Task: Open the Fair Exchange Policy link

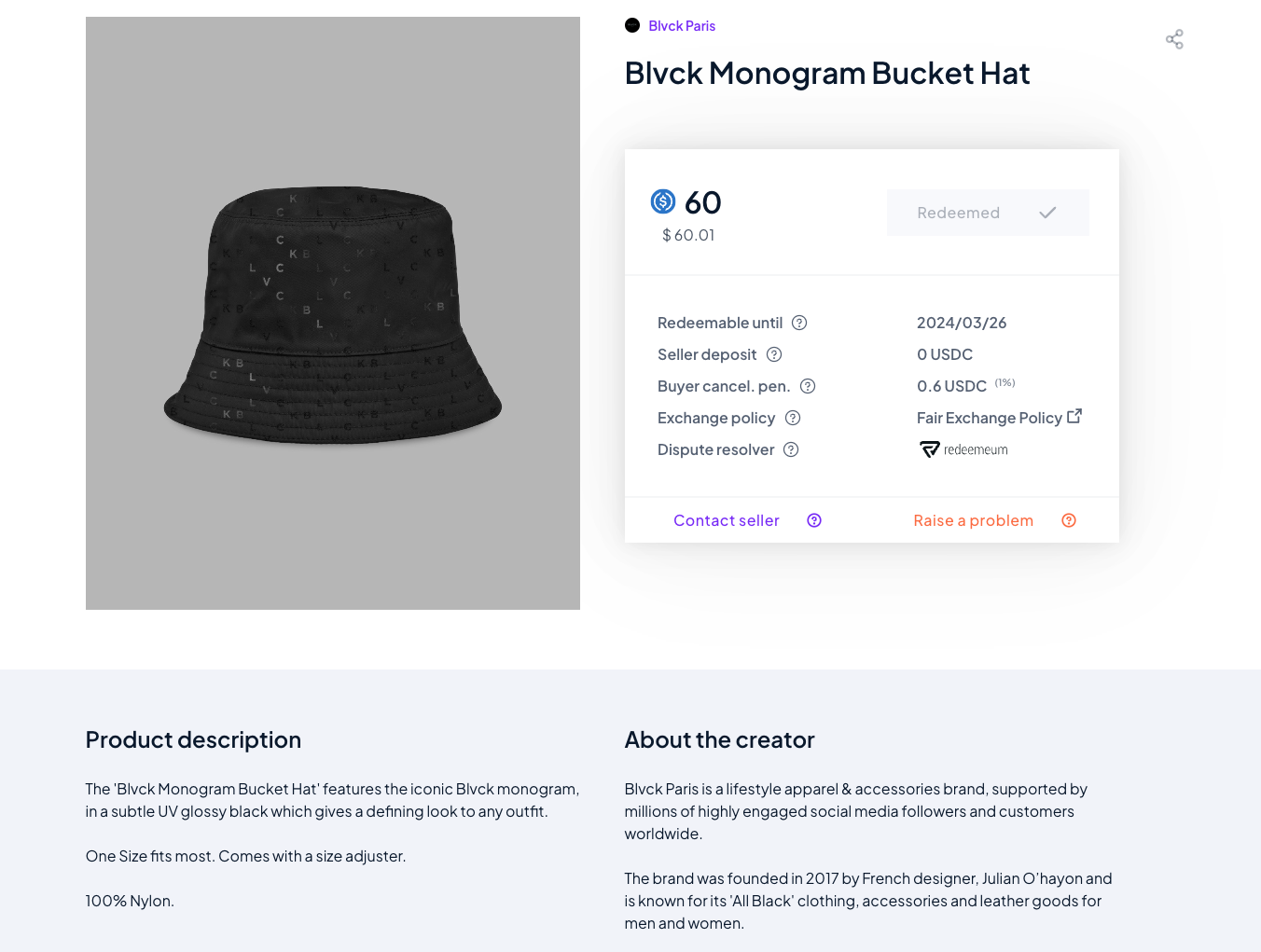Action: [x=990, y=418]
